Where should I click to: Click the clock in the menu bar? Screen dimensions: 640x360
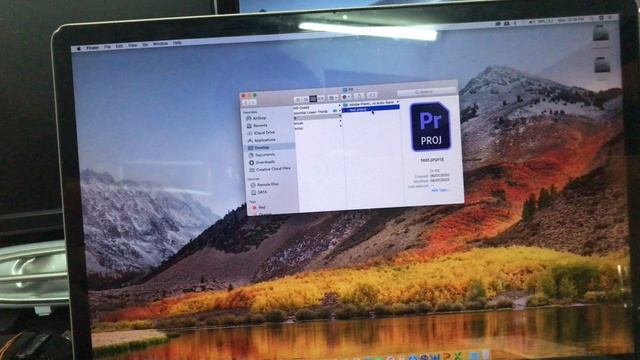(571, 19)
